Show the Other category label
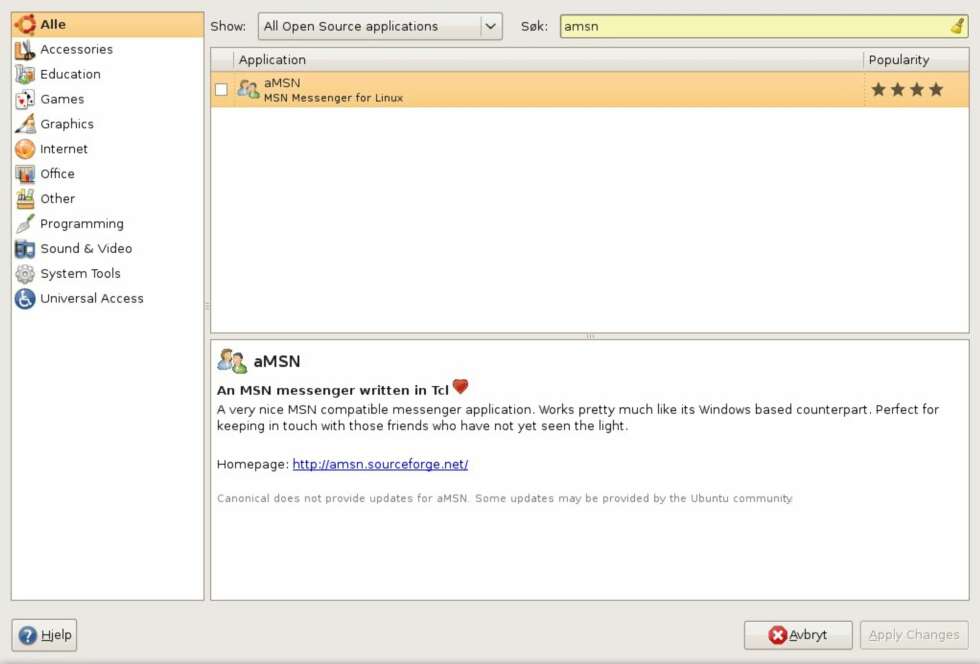Image resolution: width=980 pixels, height=664 pixels. pyautogui.click(x=58, y=199)
